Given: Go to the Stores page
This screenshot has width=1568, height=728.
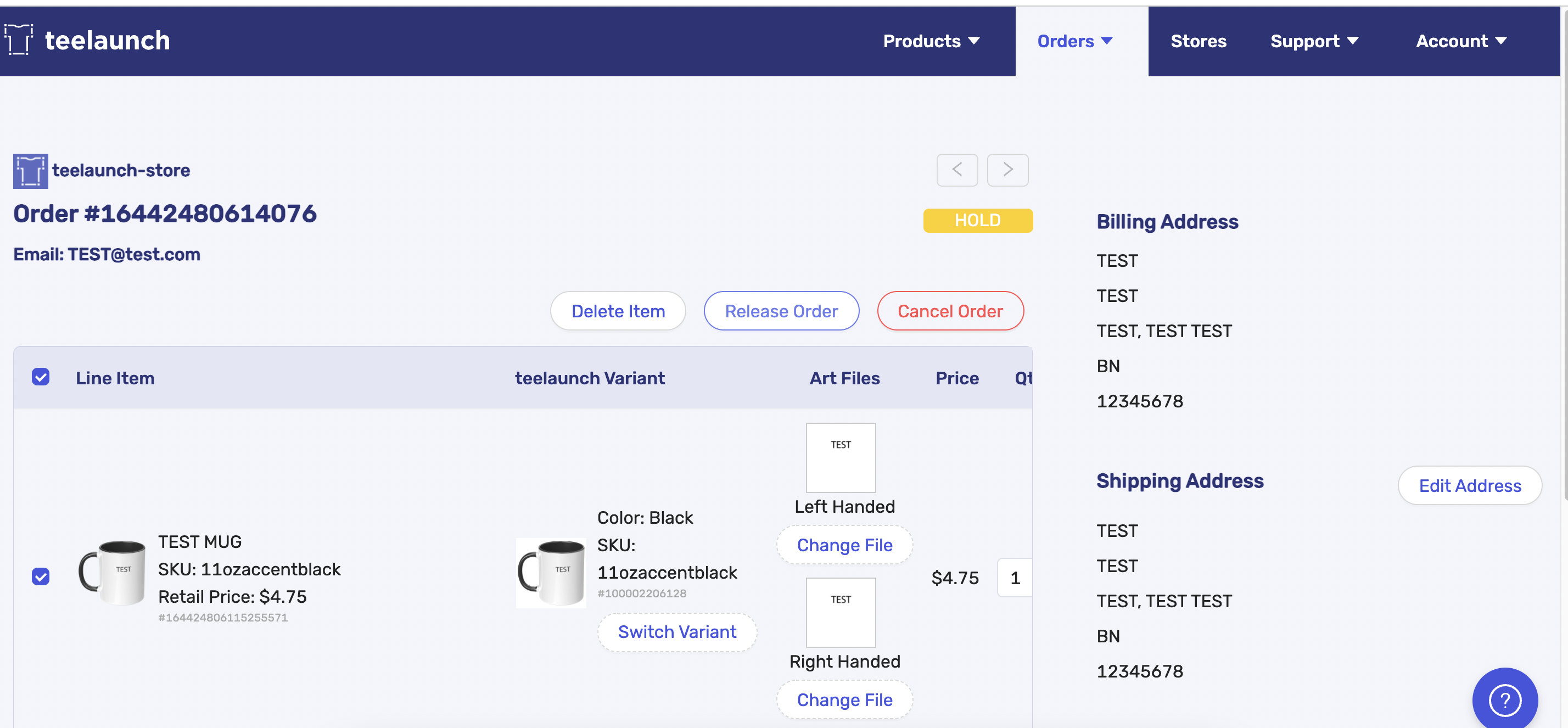Looking at the screenshot, I should pyautogui.click(x=1198, y=41).
